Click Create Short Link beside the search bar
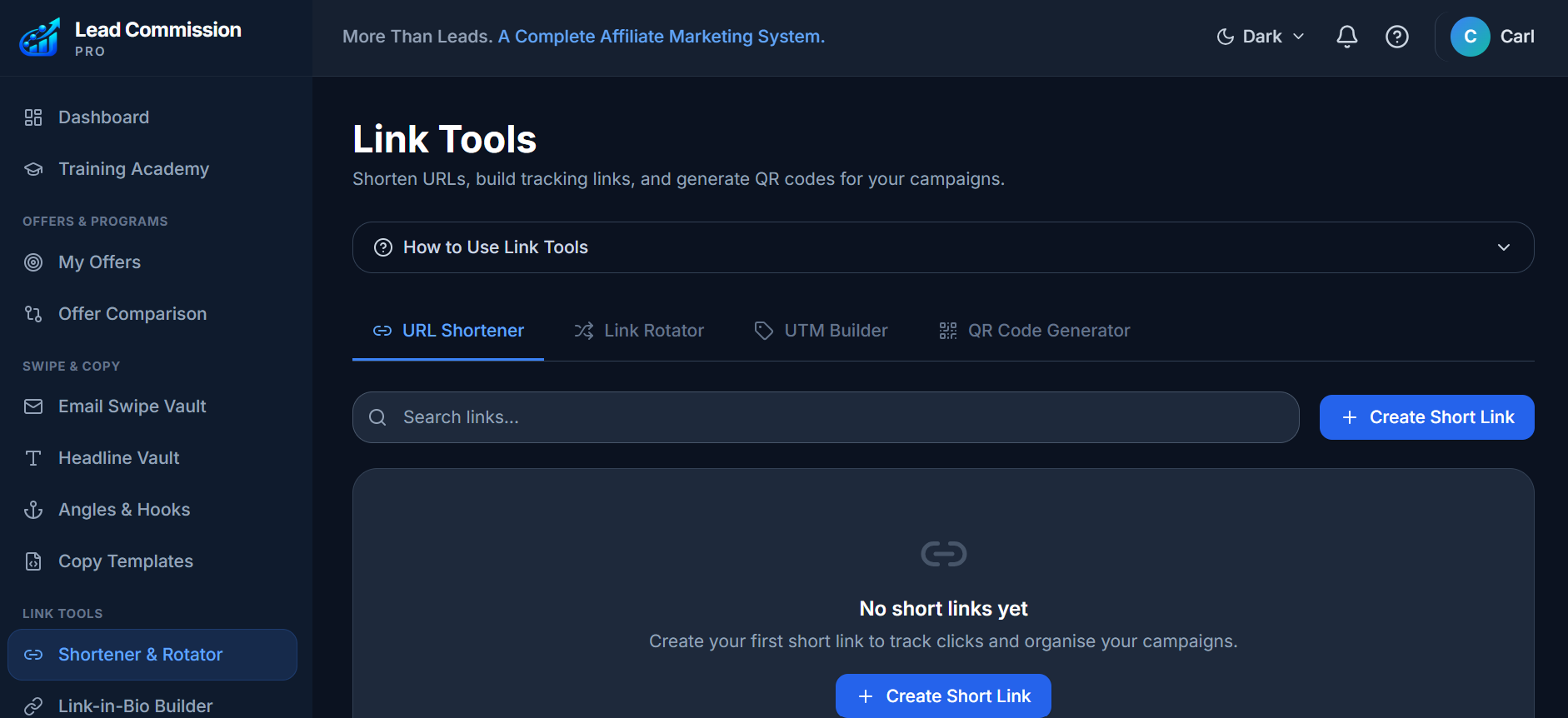 [x=1427, y=417]
